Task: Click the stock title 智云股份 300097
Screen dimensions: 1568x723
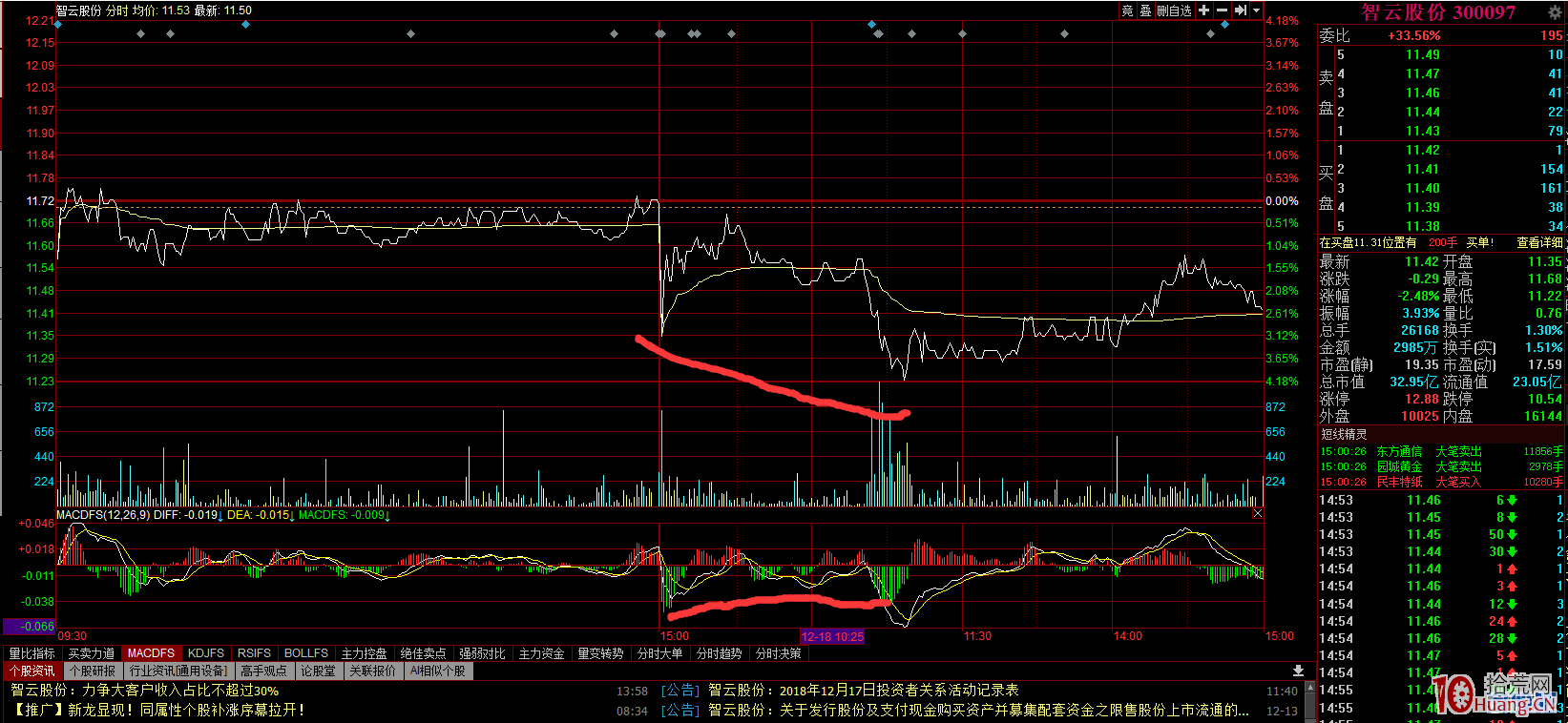Action: (1438, 12)
